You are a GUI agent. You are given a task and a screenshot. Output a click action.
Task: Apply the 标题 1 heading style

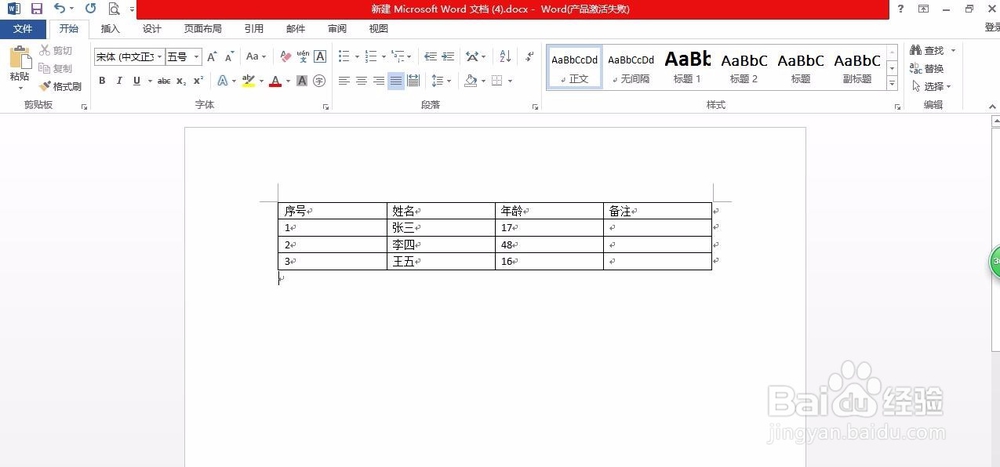point(688,68)
